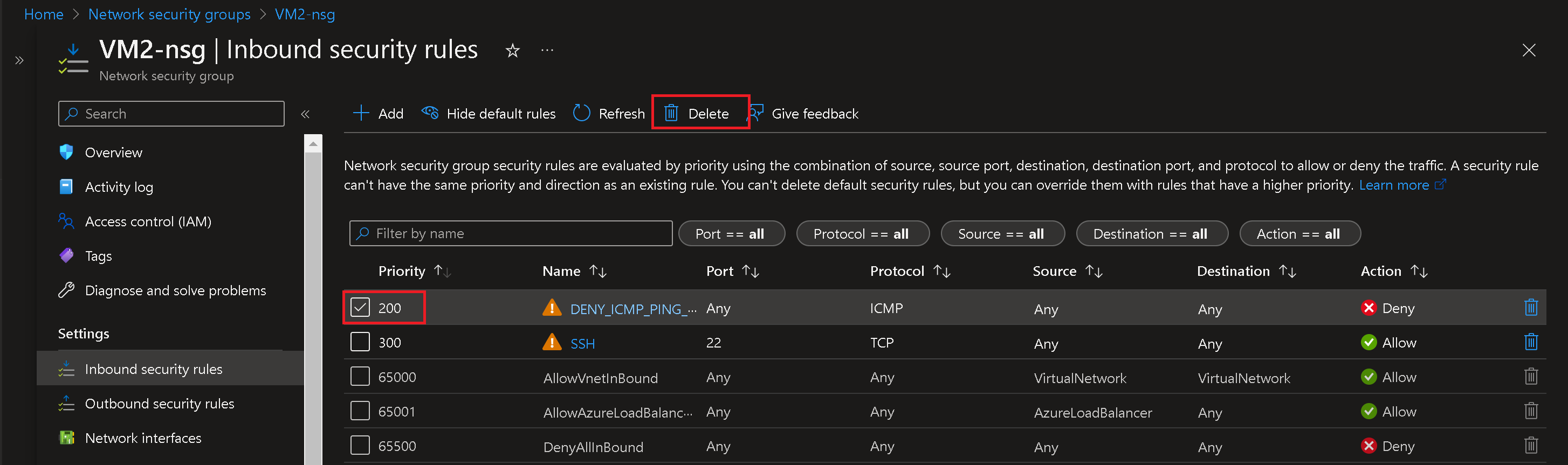Click the Filter by name field
The height and width of the screenshot is (465, 1568).
tap(511, 234)
